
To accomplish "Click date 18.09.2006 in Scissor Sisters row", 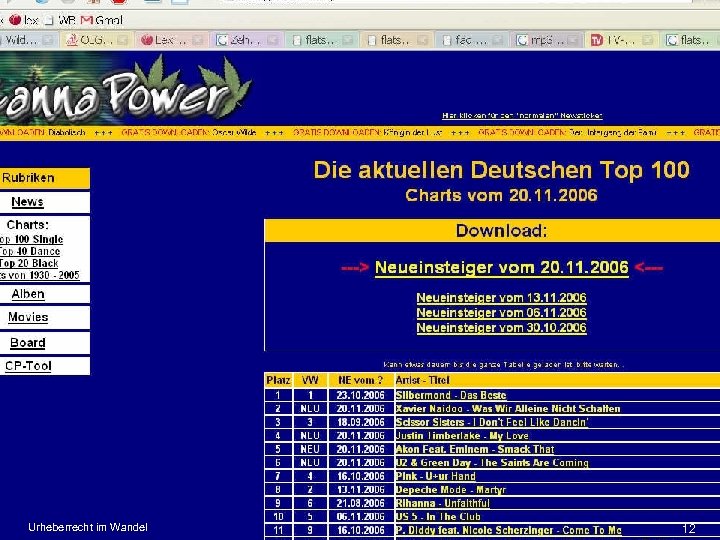I will tap(360, 422).
